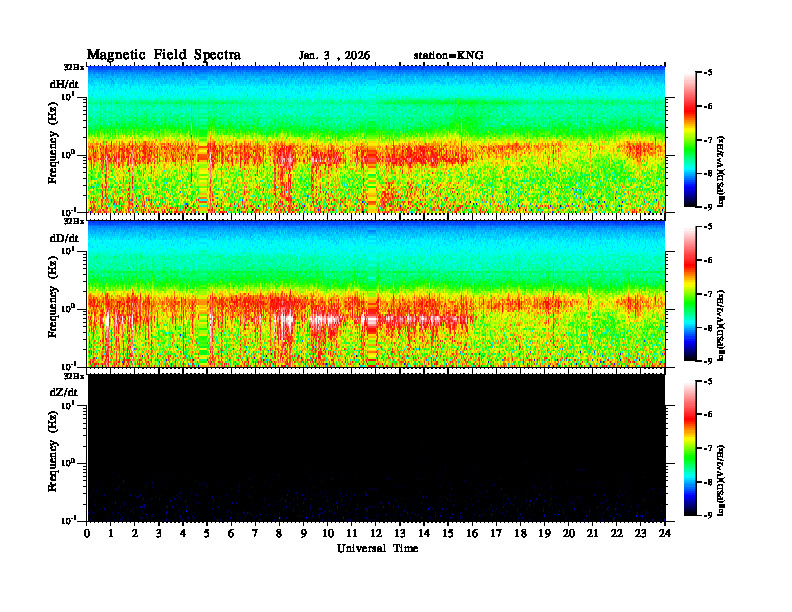Viewport: 792px width, 612px height.
Task: Click hour tick label "14" on time axis
Action: click(424, 533)
